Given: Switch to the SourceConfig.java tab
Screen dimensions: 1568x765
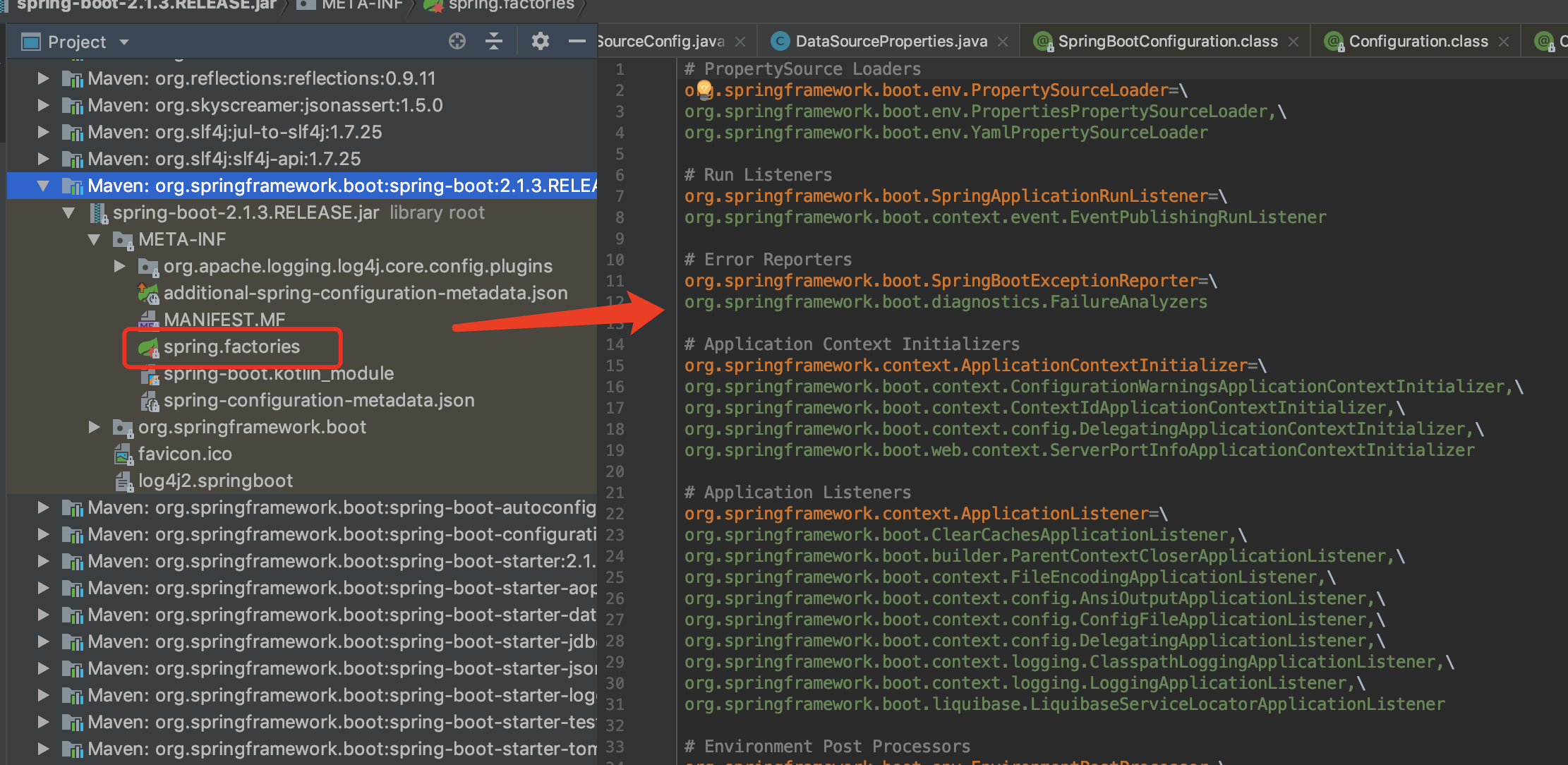Looking at the screenshot, I should click(661, 42).
